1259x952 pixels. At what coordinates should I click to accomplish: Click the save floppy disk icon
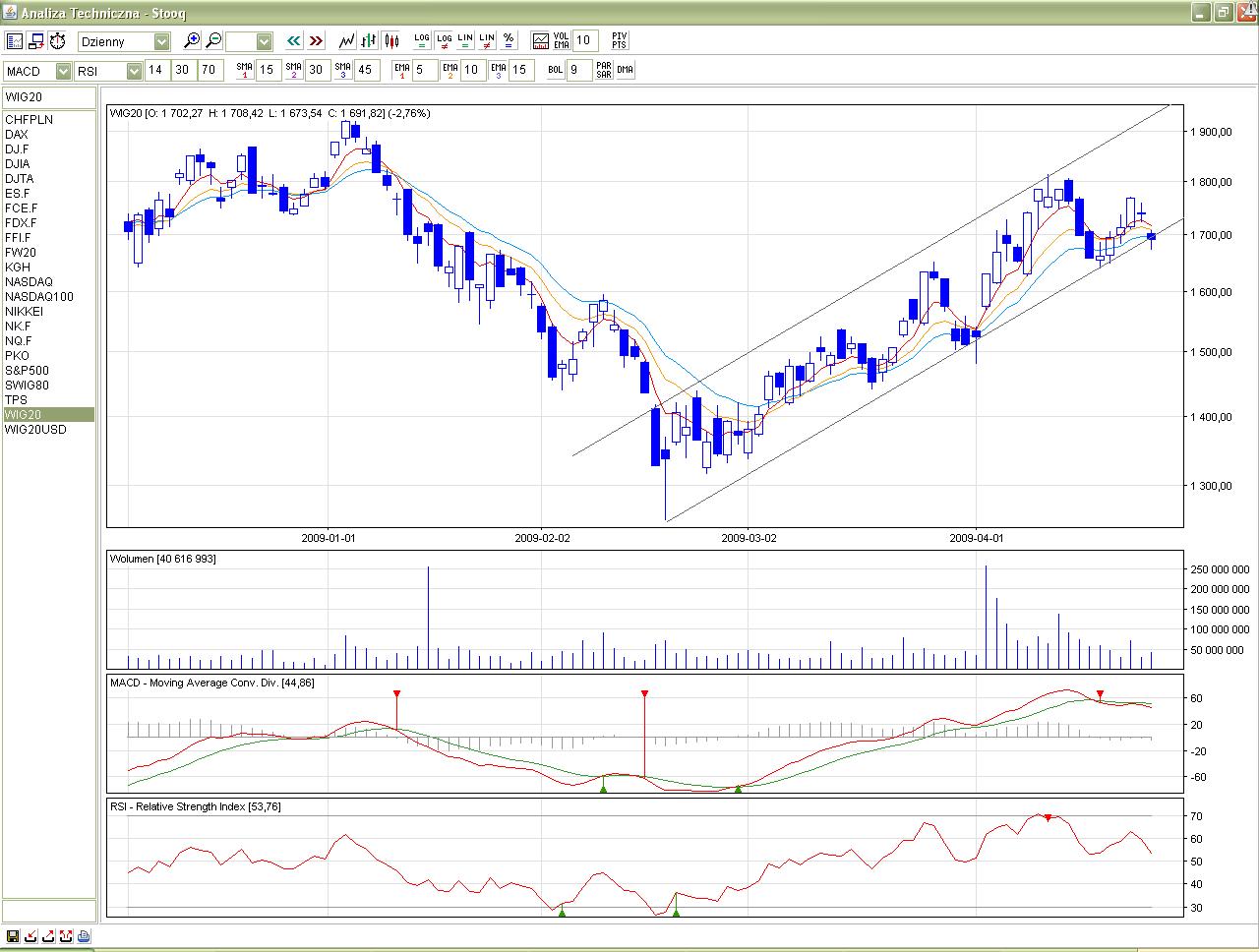coord(13,935)
